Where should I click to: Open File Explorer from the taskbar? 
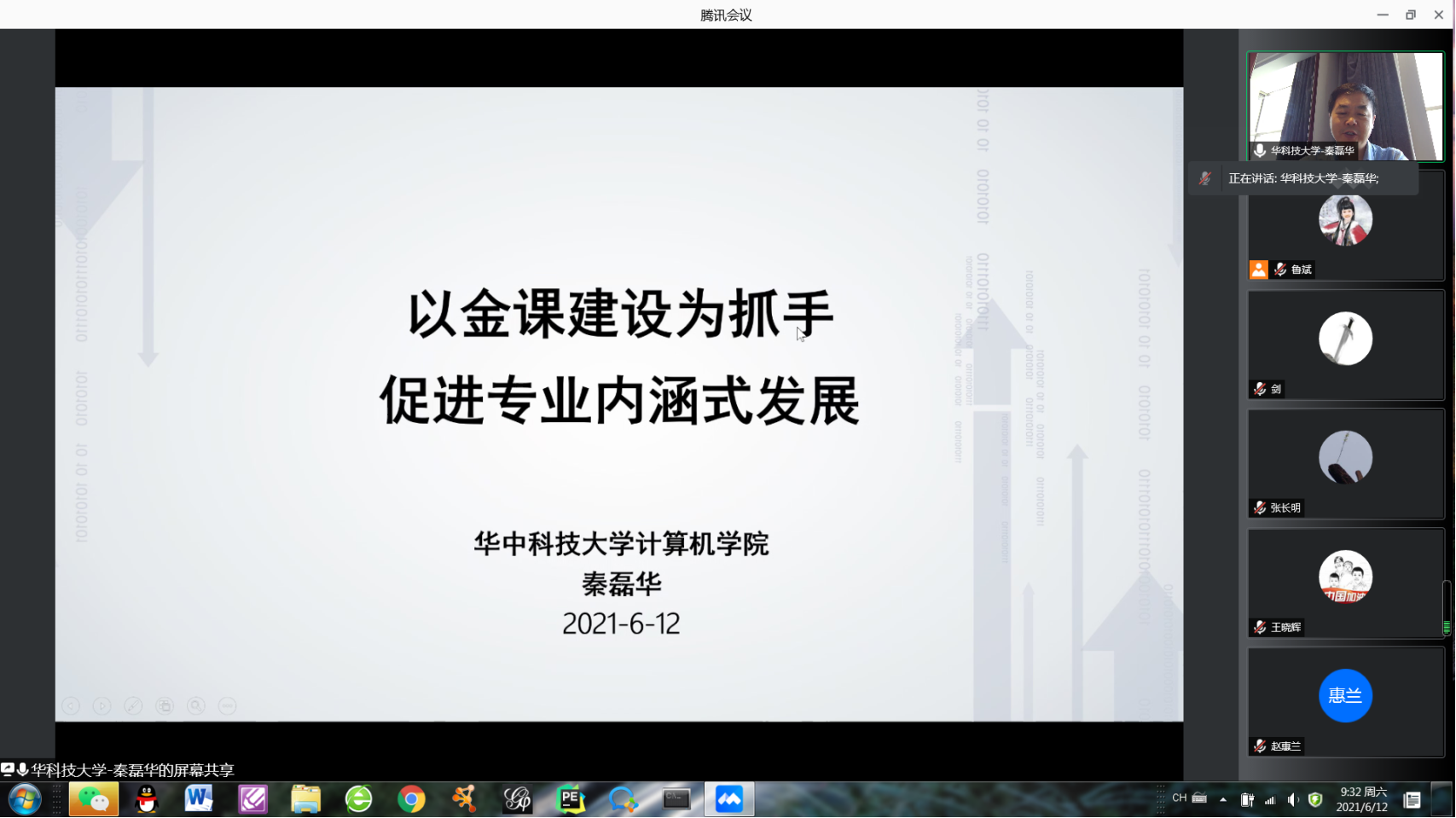click(305, 799)
